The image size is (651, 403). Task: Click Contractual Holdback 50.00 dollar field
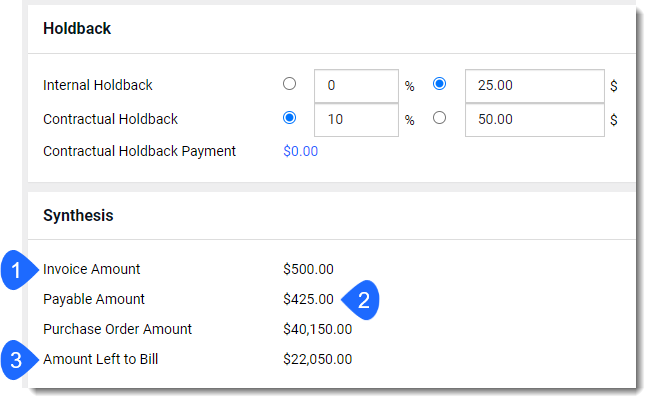pos(535,120)
